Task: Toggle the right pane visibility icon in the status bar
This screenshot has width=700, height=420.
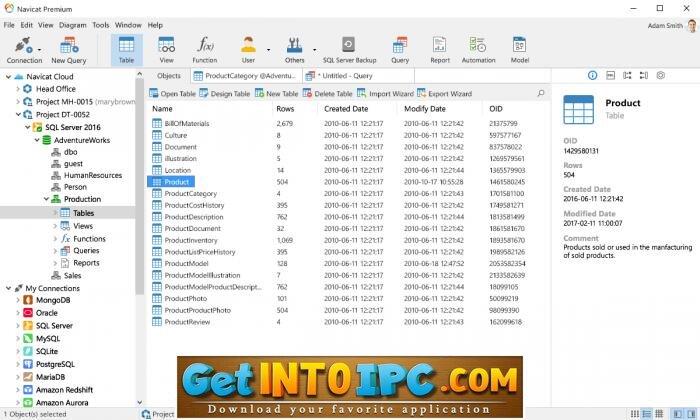Action: point(692,414)
